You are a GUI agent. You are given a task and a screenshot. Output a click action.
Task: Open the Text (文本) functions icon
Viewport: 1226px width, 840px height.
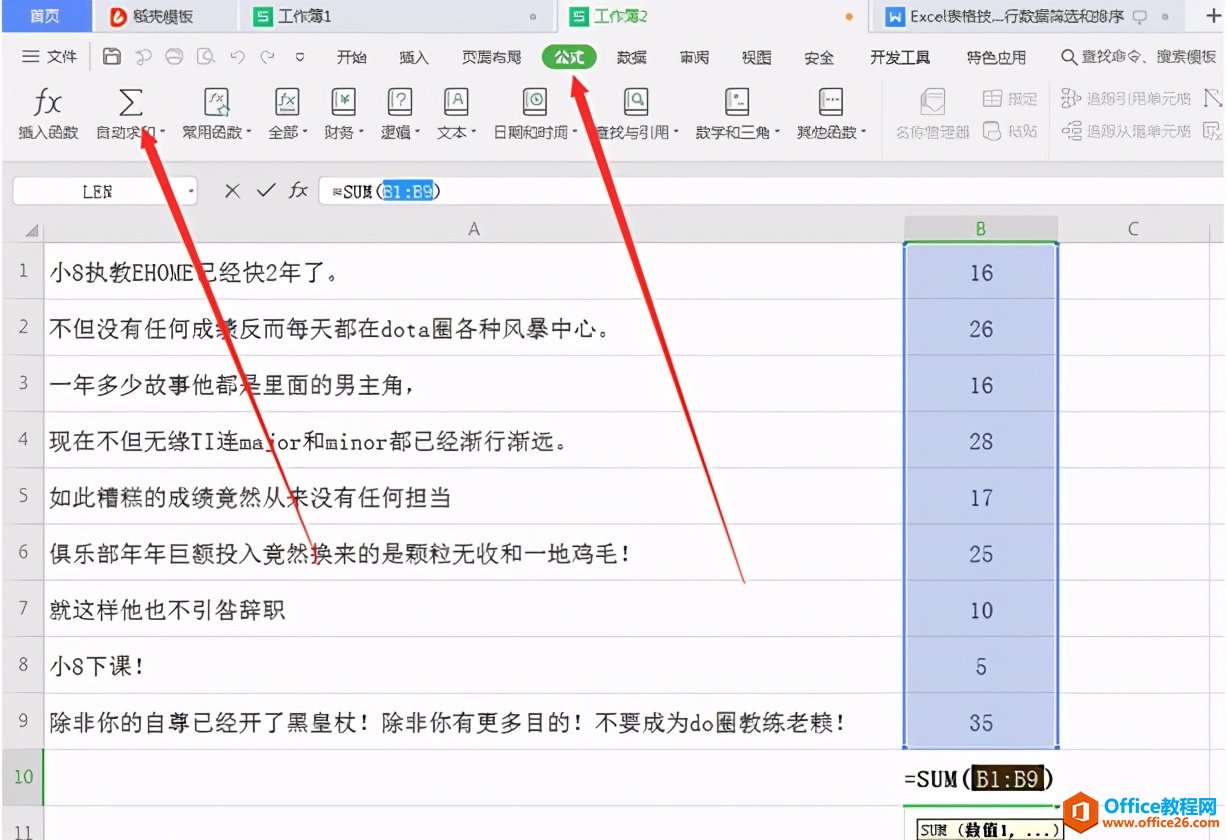point(455,102)
